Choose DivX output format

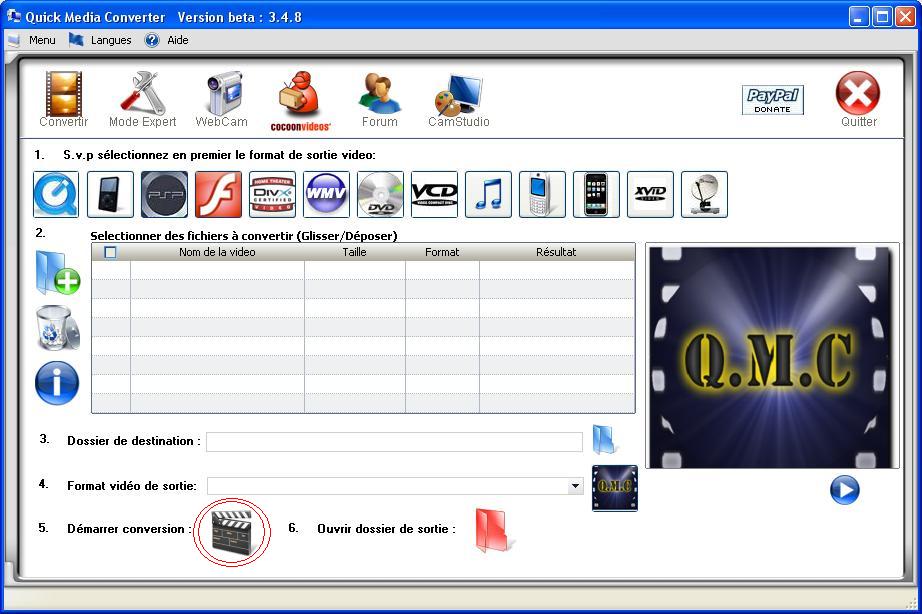(272, 194)
